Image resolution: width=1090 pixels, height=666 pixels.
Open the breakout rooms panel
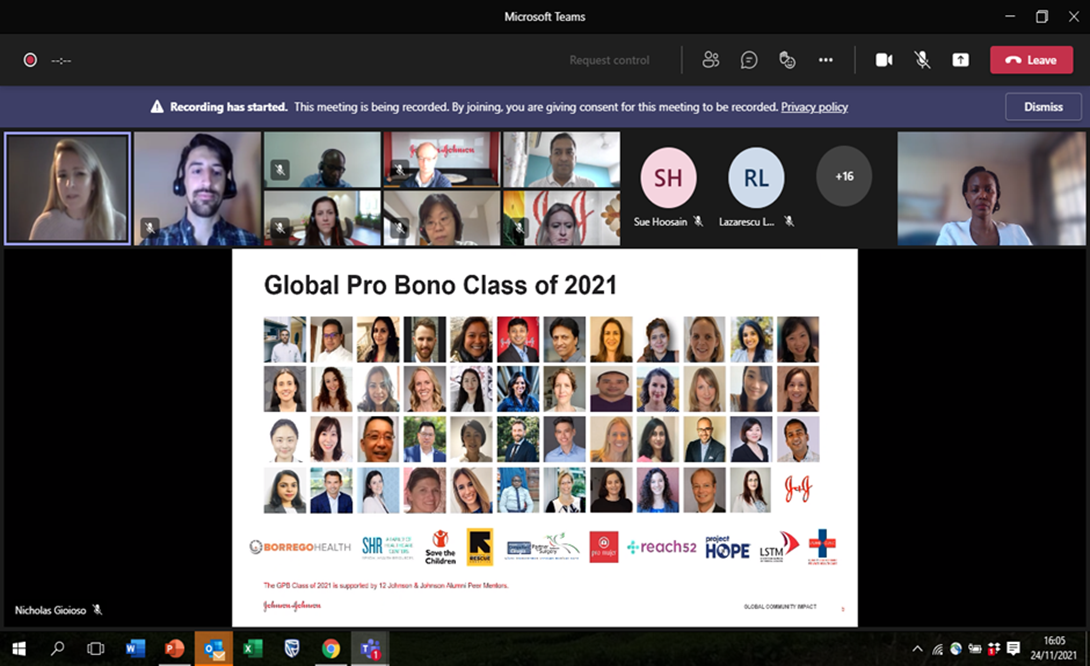tap(787, 60)
